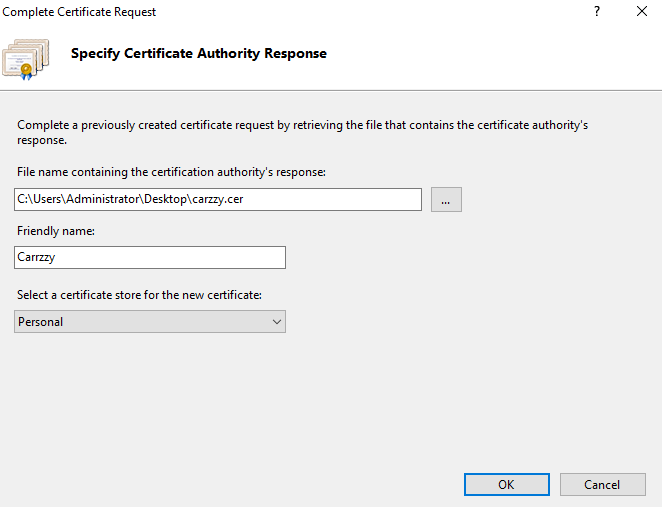662x507 pixels.
Task: Cancel the certificate request dialog
Action: 602,484
